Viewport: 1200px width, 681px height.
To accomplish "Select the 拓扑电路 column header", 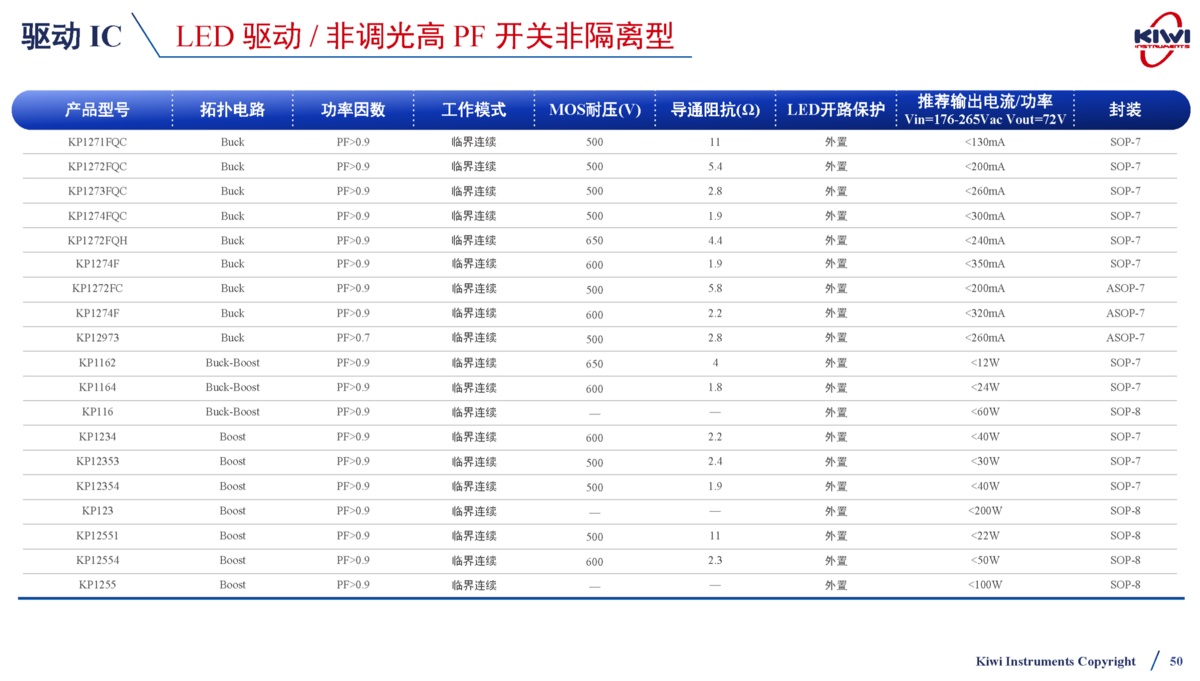I will pos(232,110).
